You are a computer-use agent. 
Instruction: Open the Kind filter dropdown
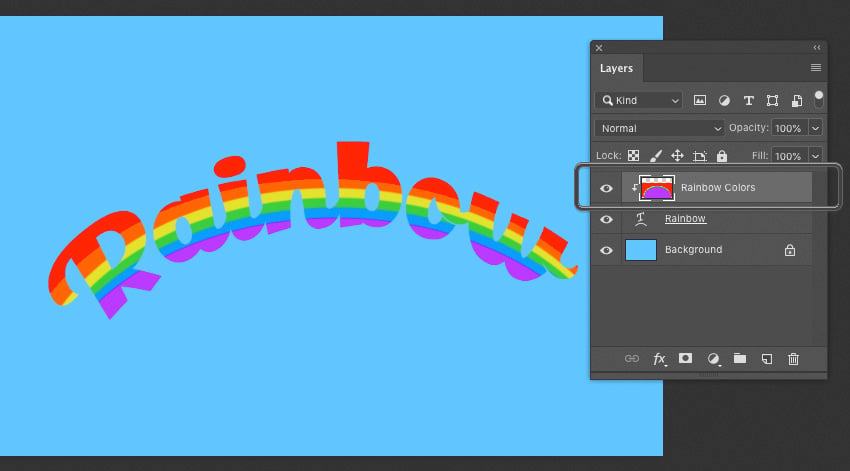[x=639, y=100]
